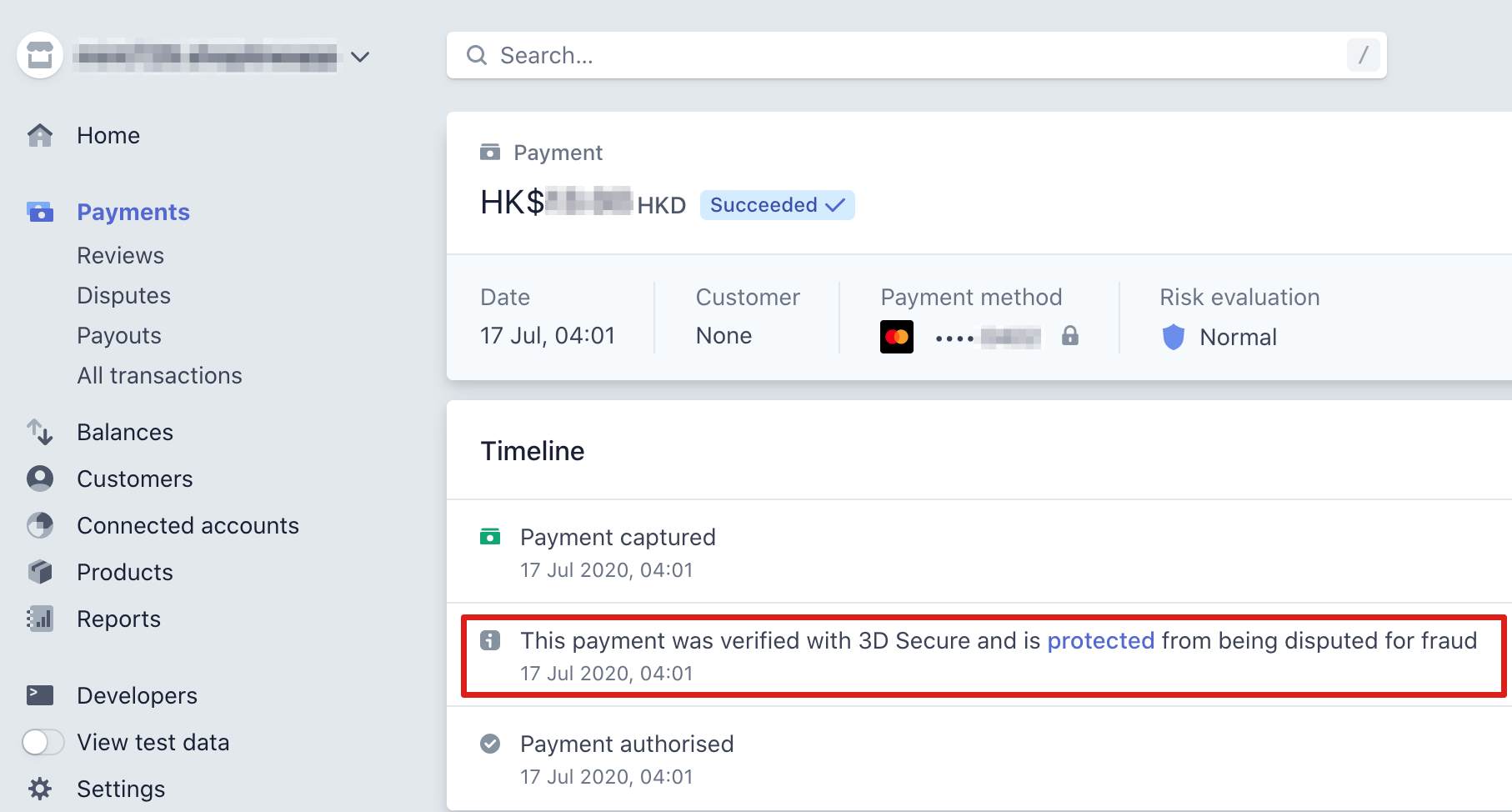1512x812 pixels.
Task: Select All transactions in the sidebar
Action: [159, 375]
